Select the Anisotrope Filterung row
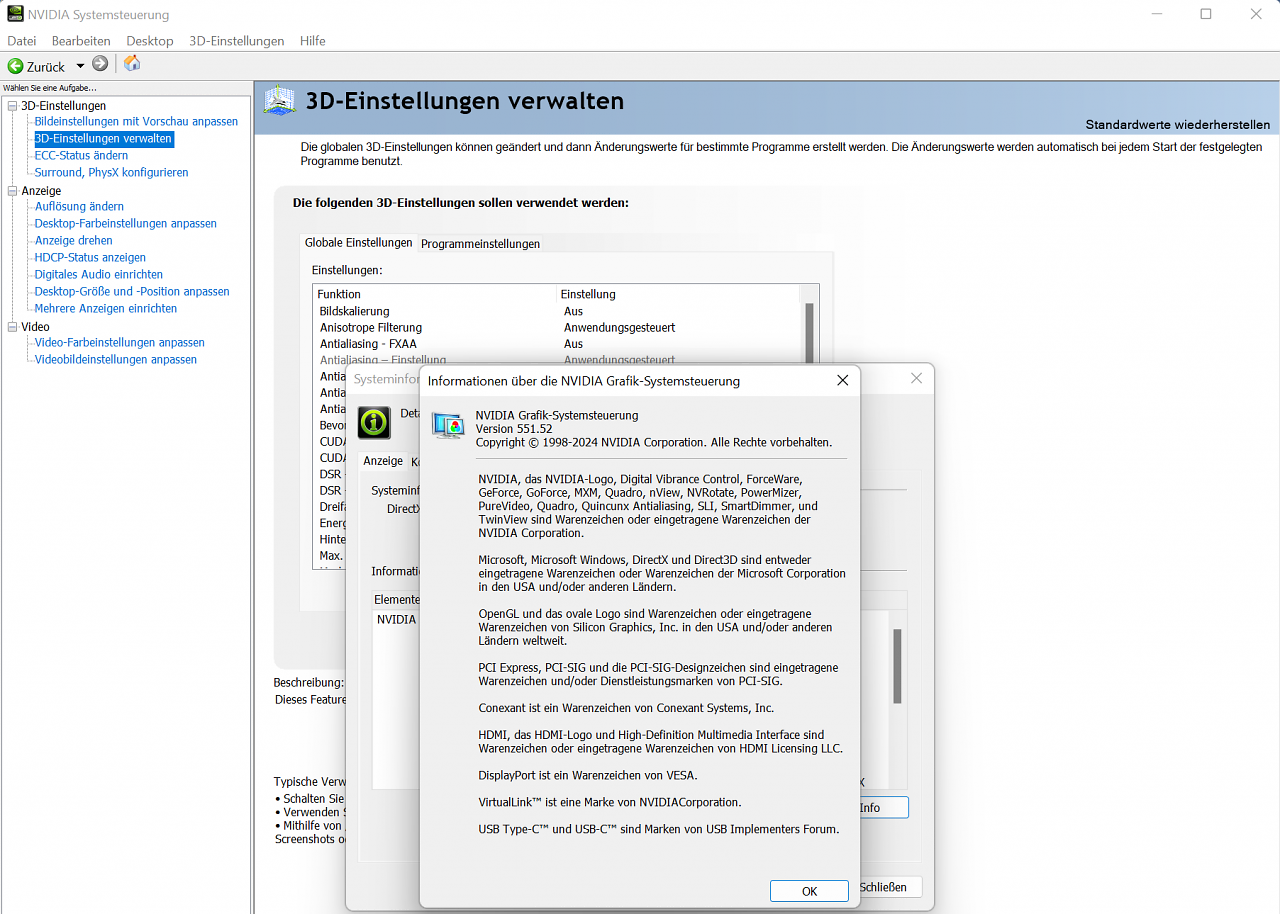The height and width of the screenshot is (914, 1280). 557,328
